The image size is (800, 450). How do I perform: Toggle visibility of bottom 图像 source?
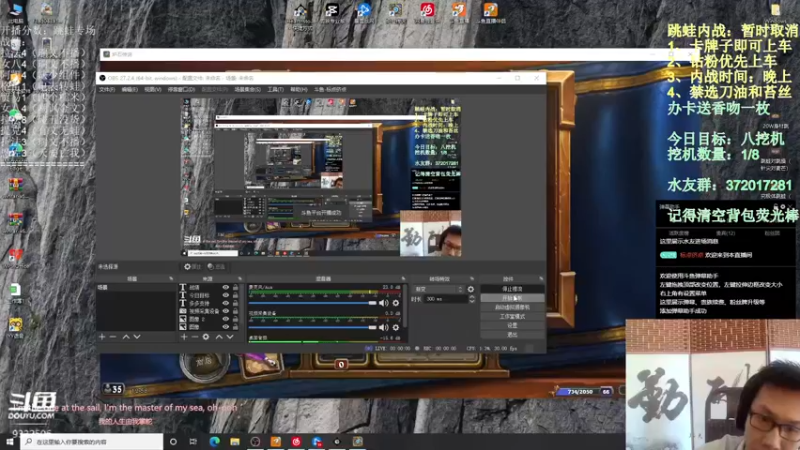226,327
